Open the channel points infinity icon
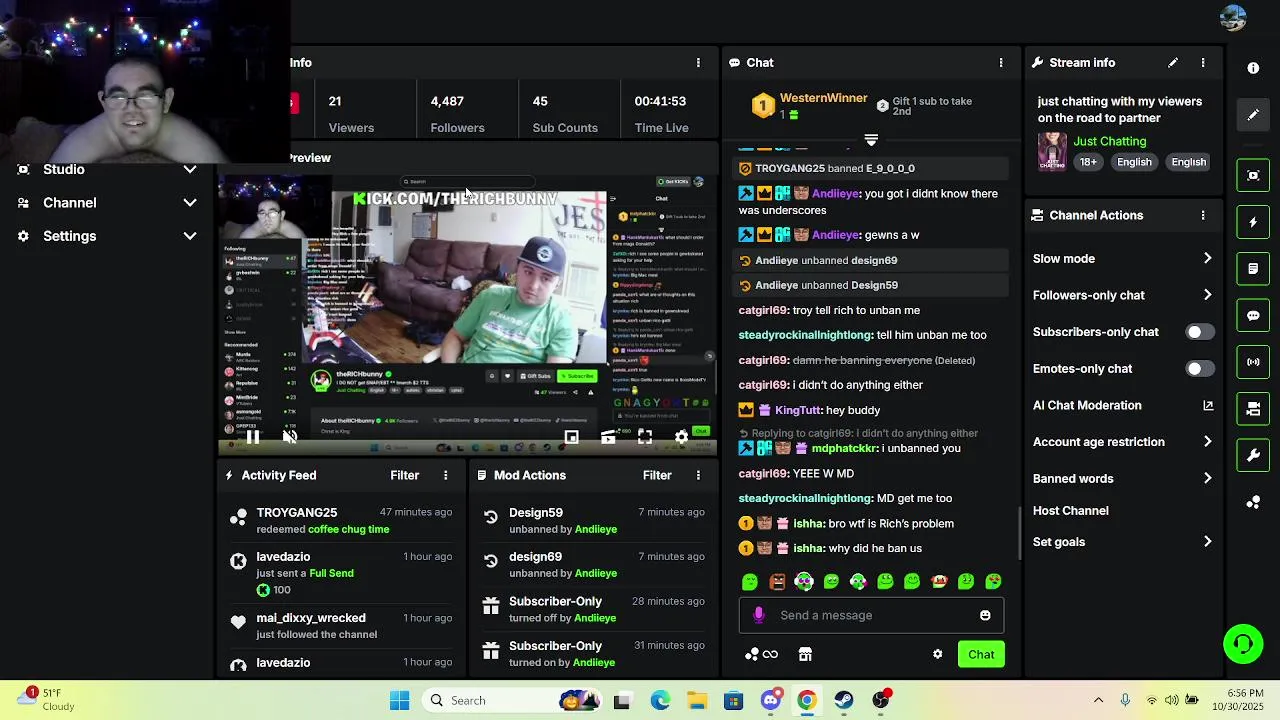Viewport: 1280px width, 720px height. point(761,654)
